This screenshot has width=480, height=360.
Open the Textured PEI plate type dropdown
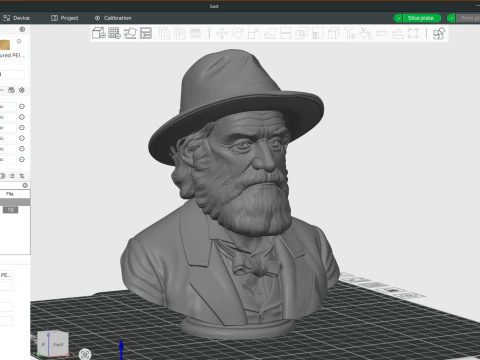pyautogui.click(x=12, y=55)
